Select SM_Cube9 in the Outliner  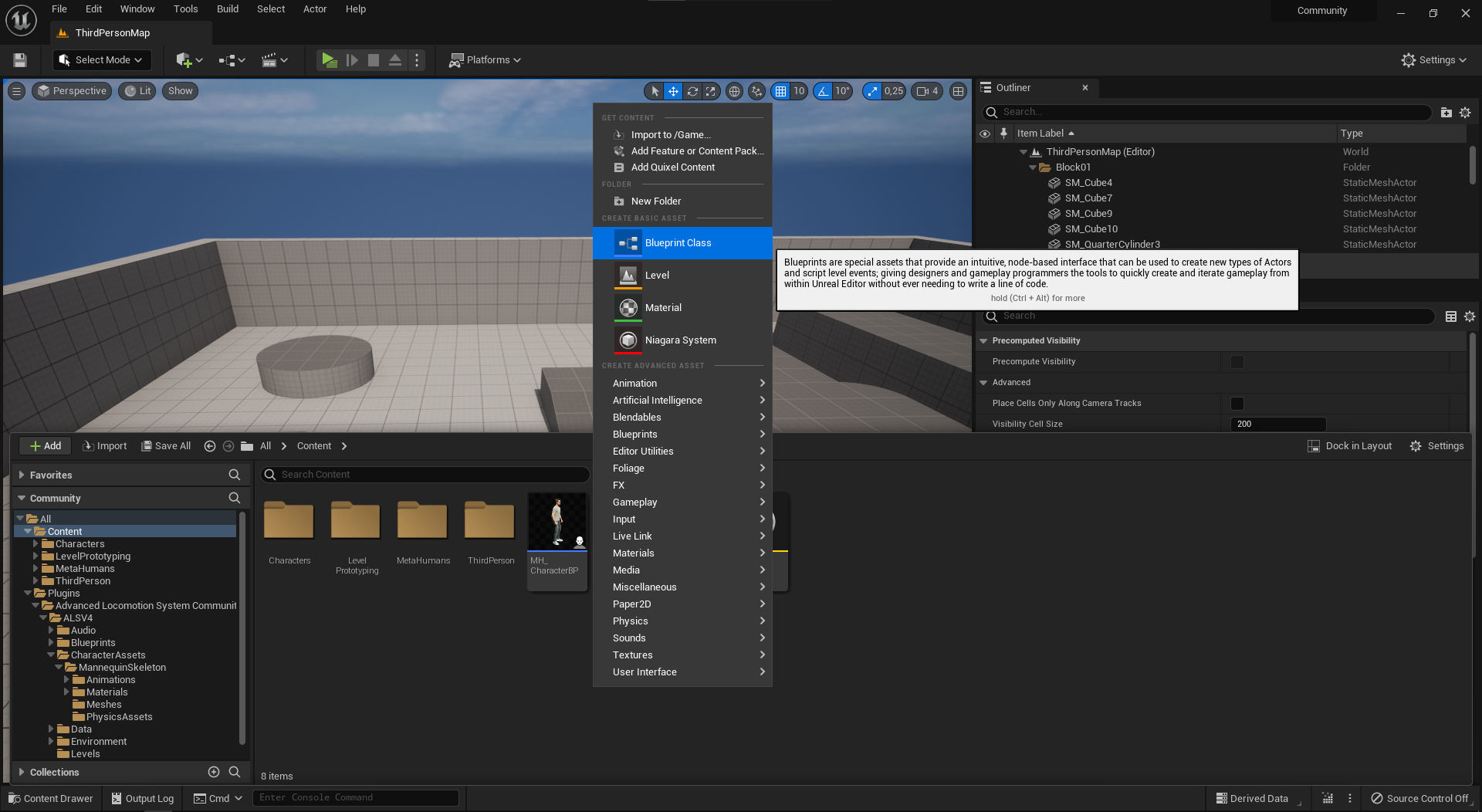[1088, 214]
